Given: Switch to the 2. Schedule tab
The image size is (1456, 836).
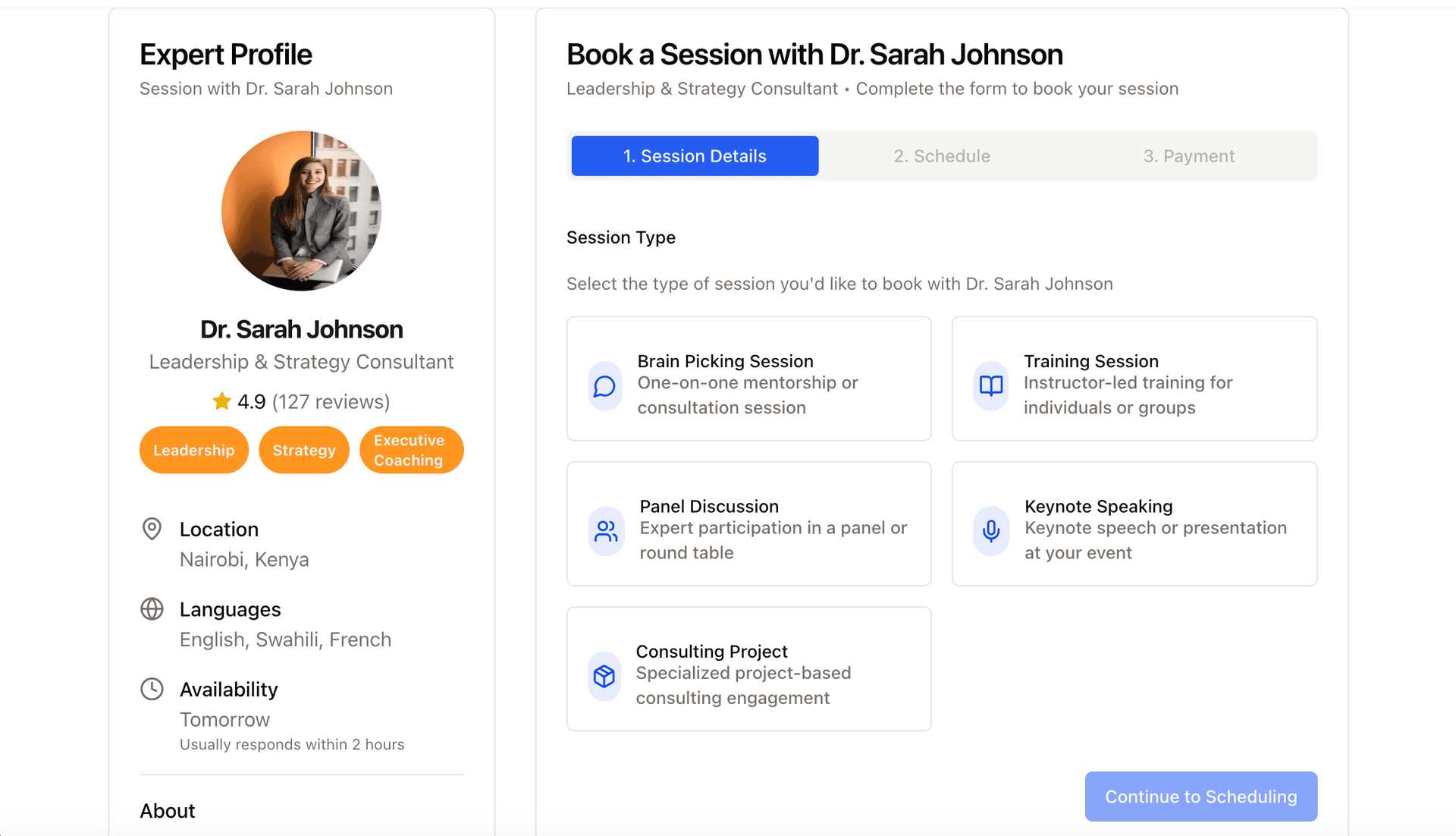Looking at the screenshot, I should [942, 156].
